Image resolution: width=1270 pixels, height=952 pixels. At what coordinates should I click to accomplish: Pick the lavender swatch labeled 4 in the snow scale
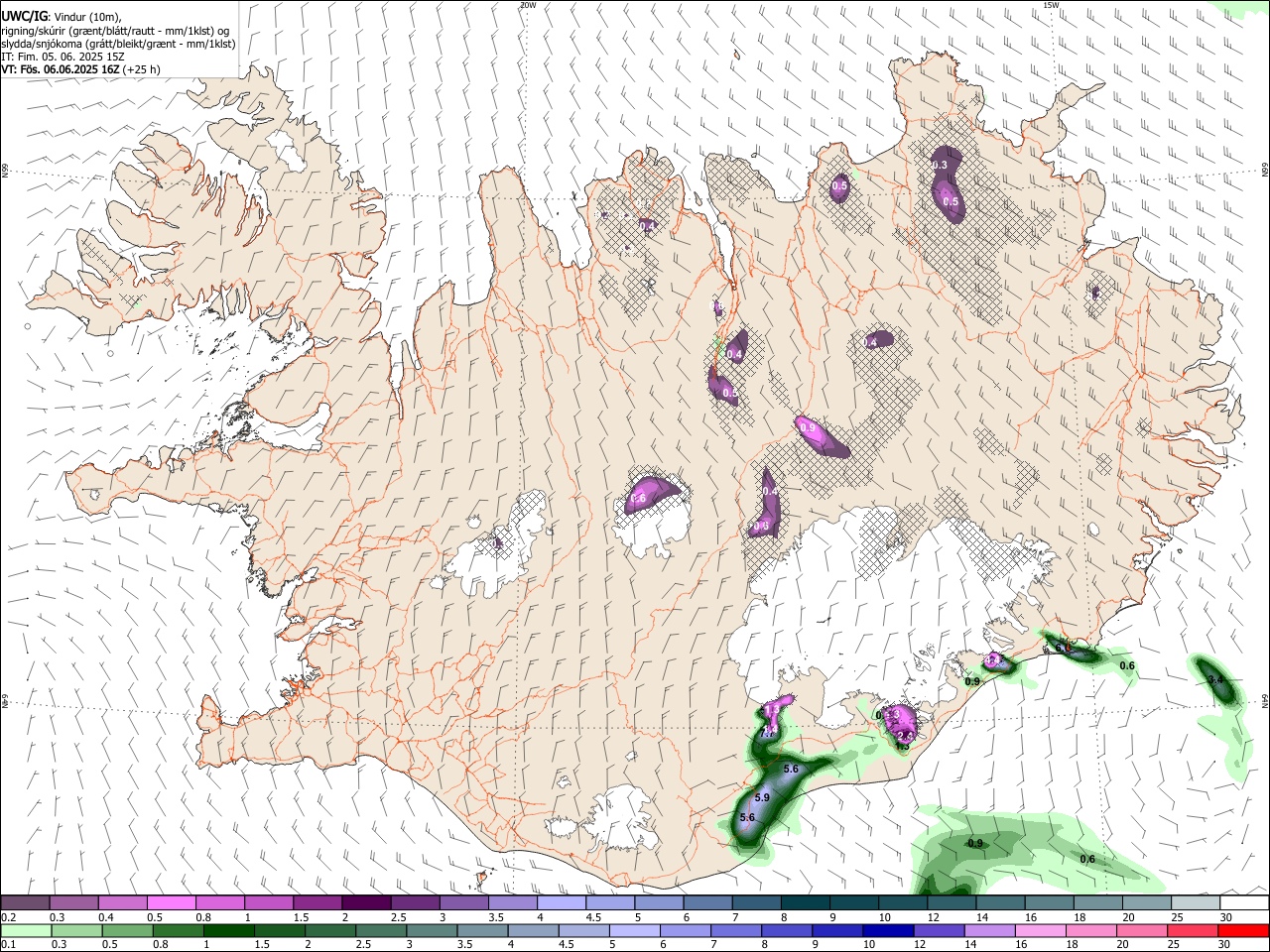click(x=562, y=902)
